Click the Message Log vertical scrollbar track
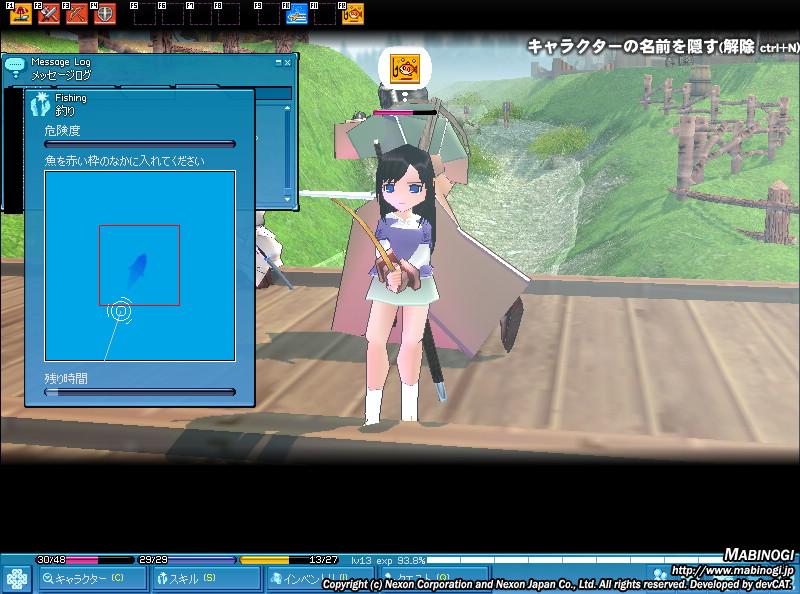The image size is (800, 594). tap(288, 154)
